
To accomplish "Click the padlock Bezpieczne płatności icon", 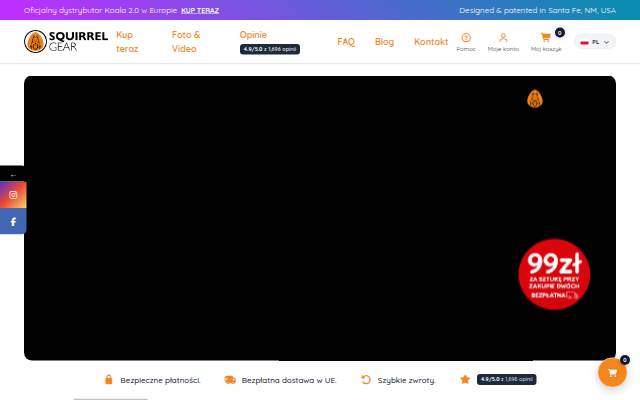I will click(109, 380).
